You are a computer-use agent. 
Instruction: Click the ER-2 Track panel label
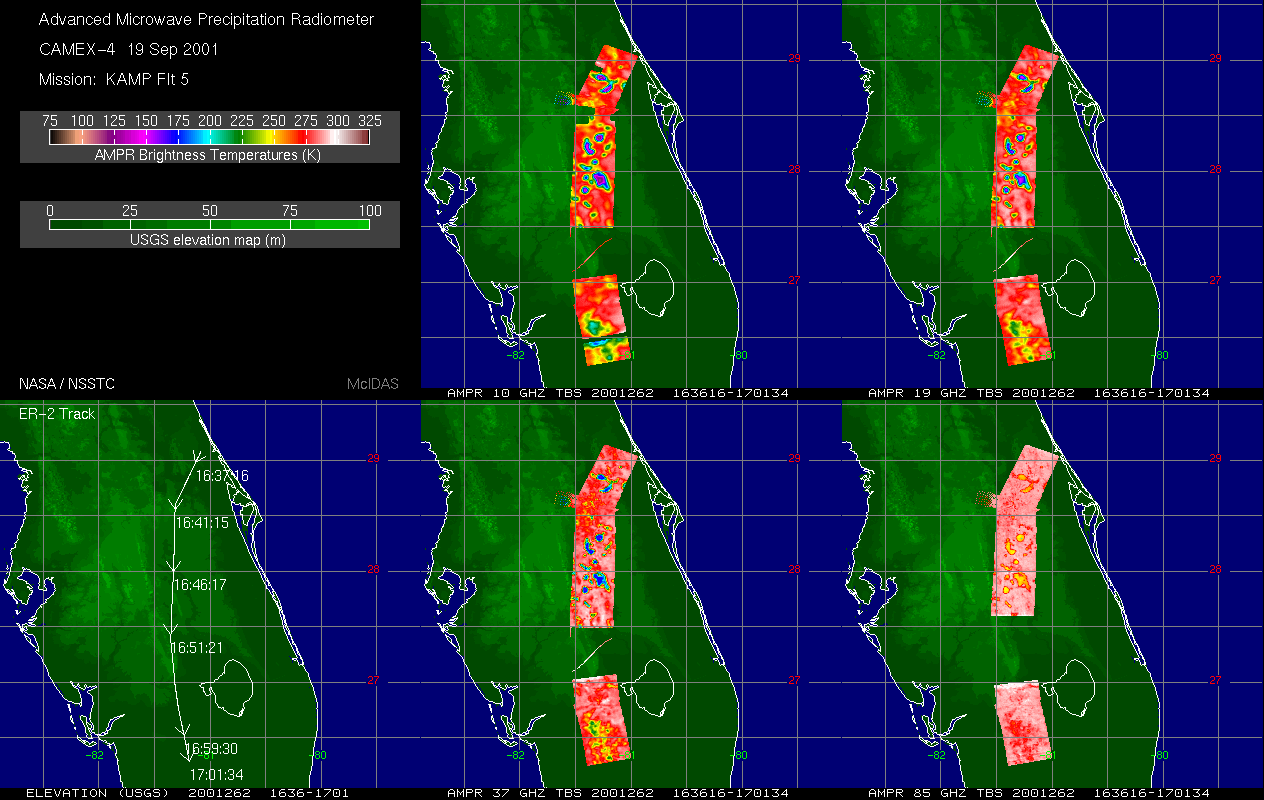point(51,413)
